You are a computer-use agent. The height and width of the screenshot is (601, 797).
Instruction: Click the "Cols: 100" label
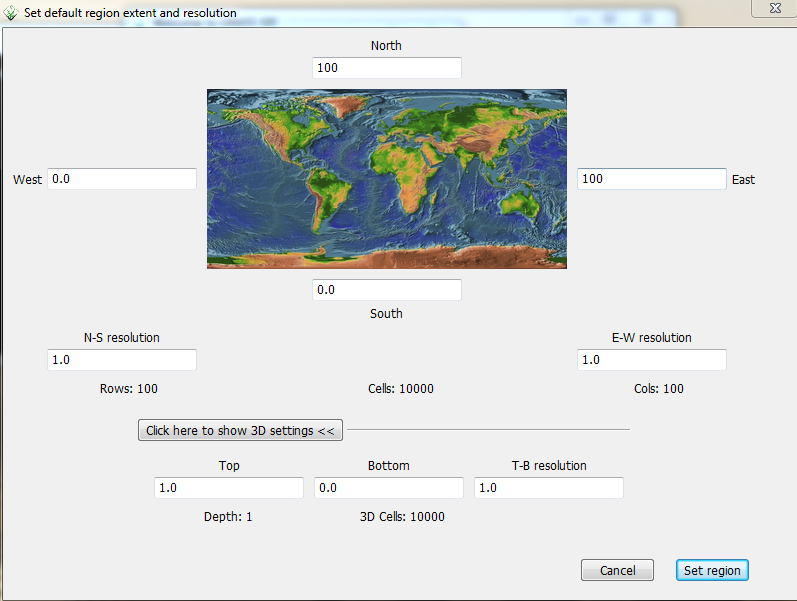[658, 389]
